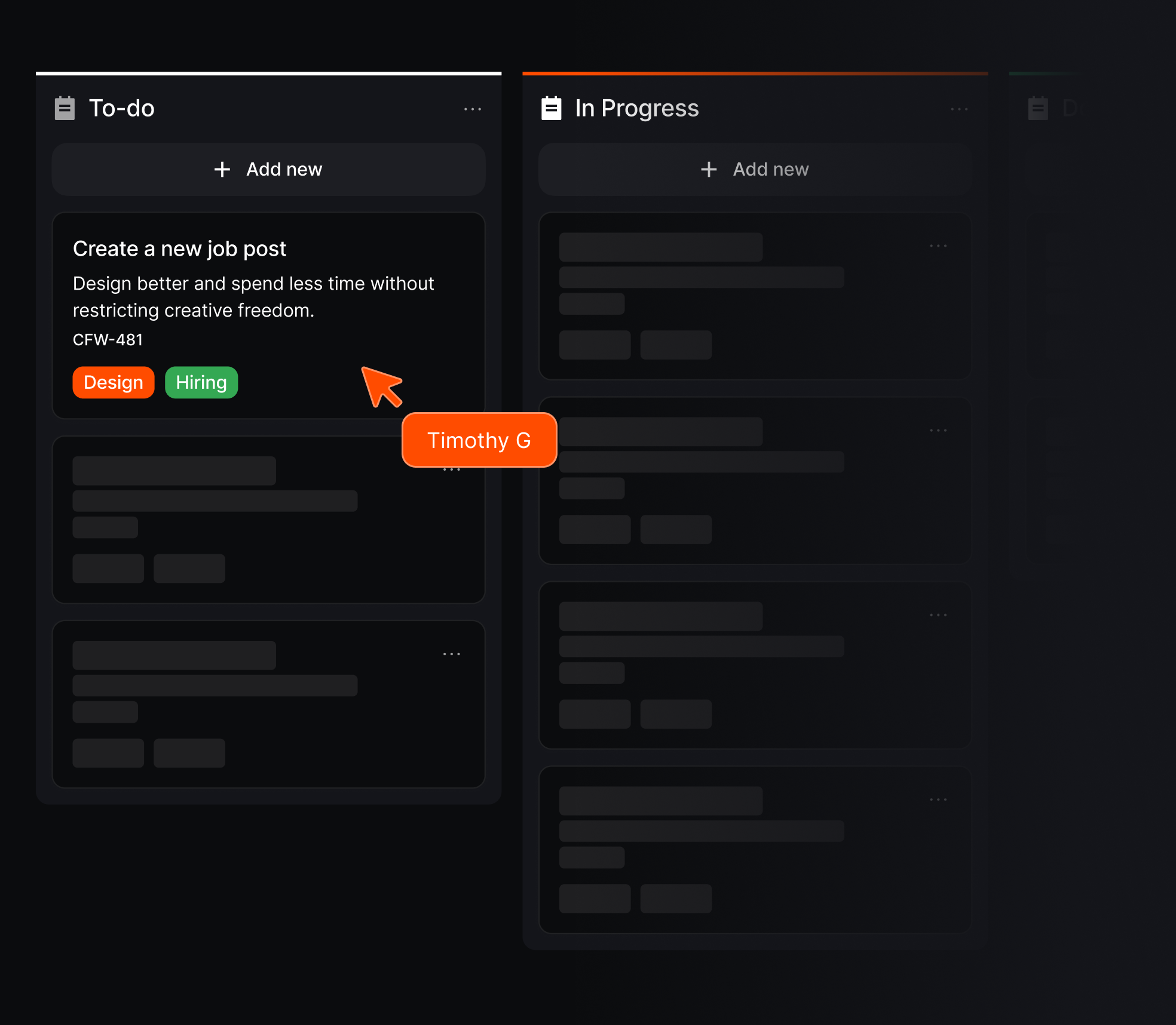Viewport: 1176px width, 1025px height.
Task: Open the To-do column options menu
Action: (473, 109)
